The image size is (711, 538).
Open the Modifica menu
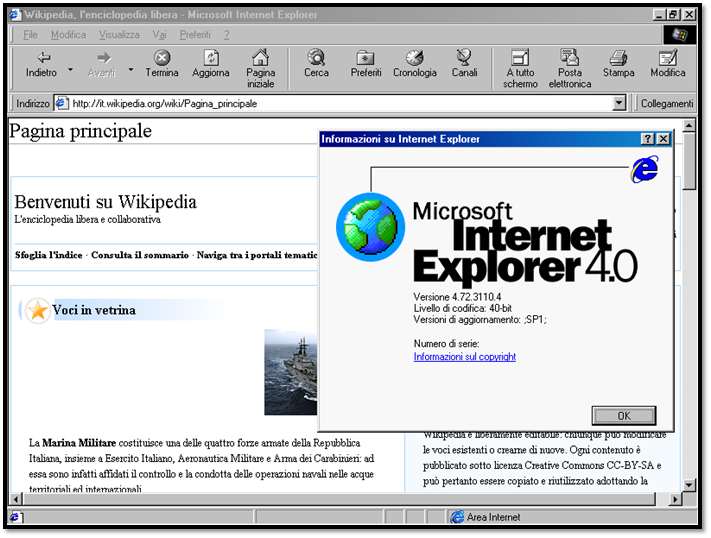(68, 34)
